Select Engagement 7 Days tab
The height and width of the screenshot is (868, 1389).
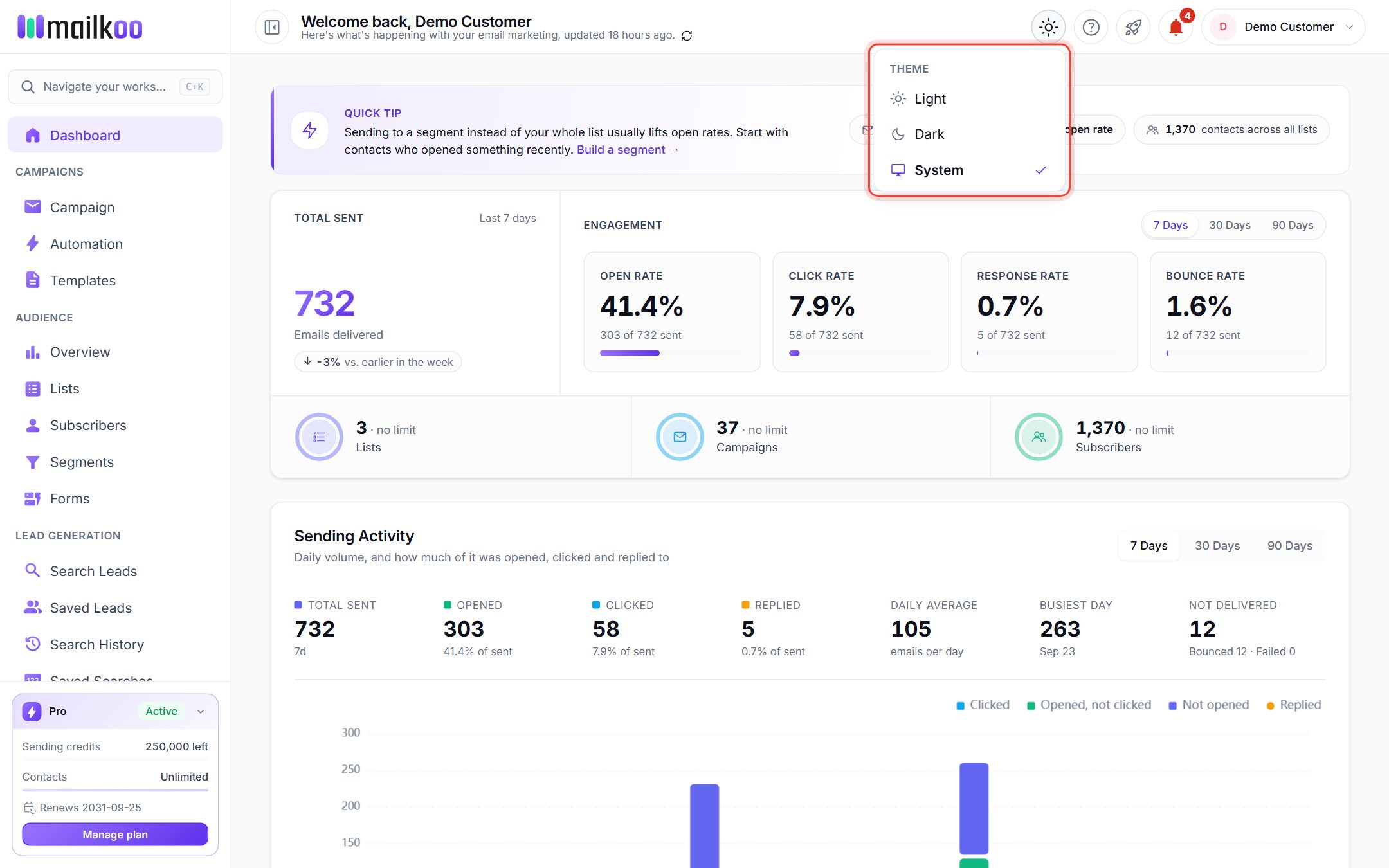(x=1170, y=225)
